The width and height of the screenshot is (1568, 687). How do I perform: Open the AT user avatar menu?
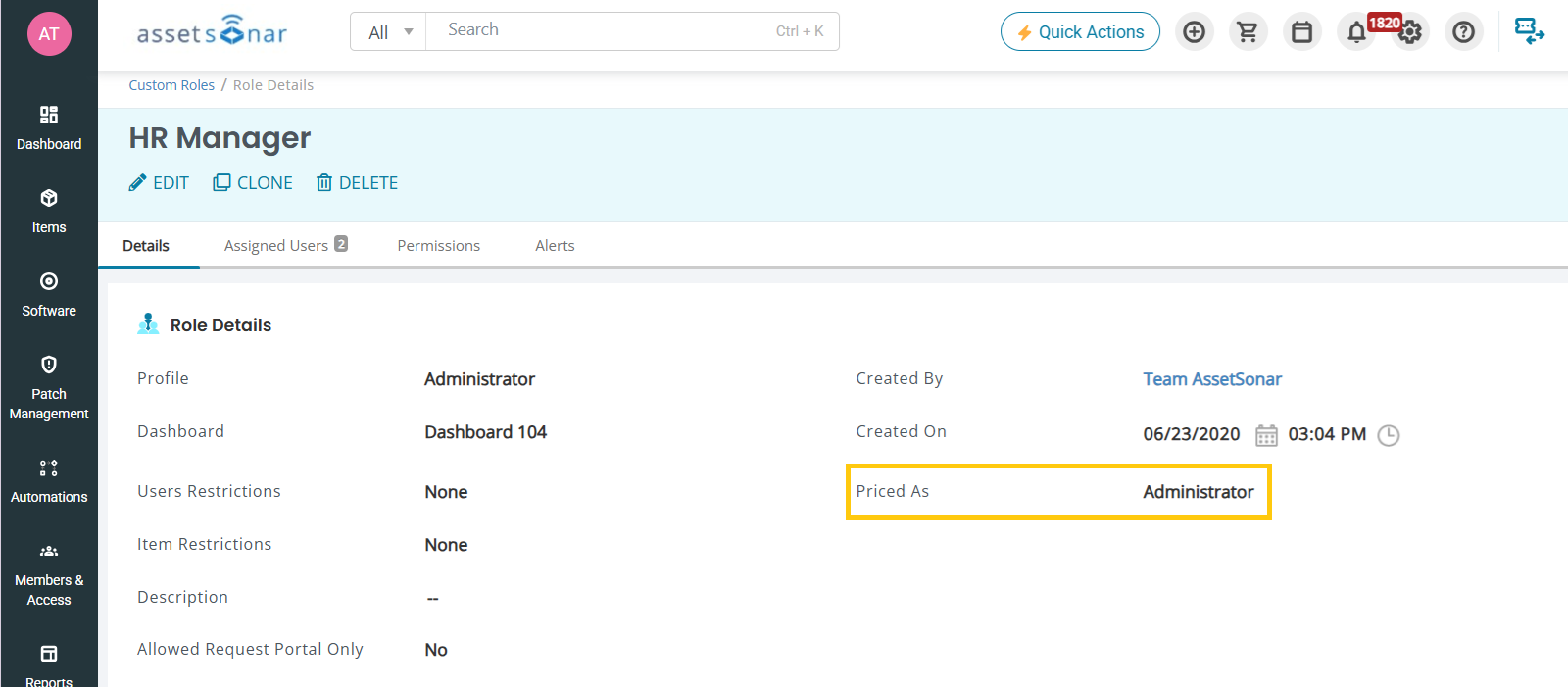click(x=49, y=34)
